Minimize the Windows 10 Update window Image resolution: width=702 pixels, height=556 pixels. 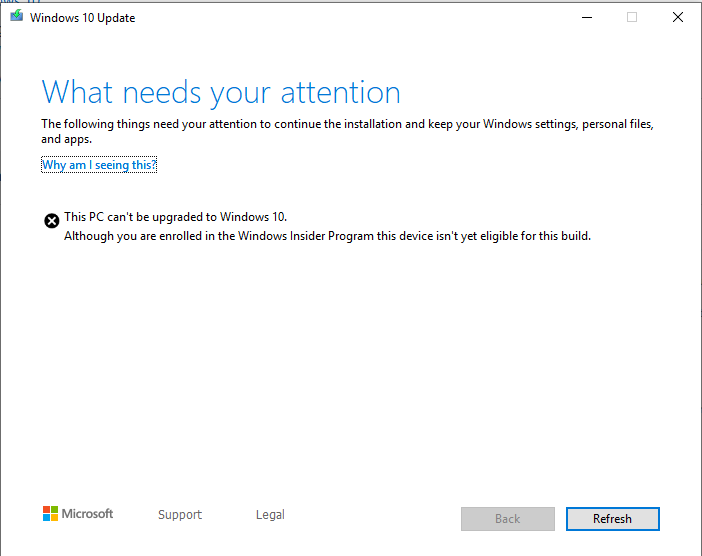click(587, 17)
